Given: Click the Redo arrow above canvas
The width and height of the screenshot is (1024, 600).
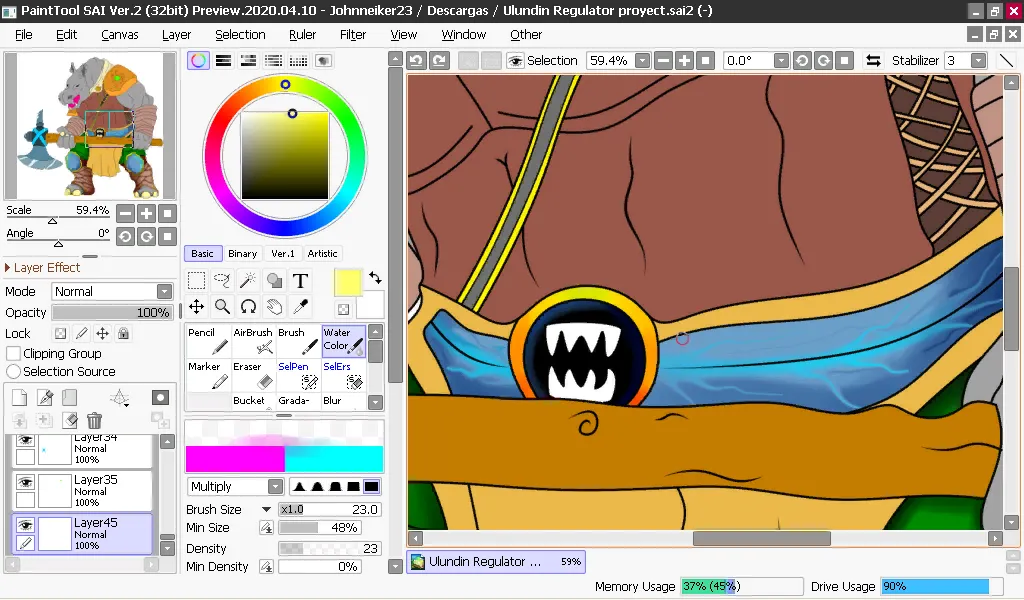Looking at the screenshot, I should (439, 61).
